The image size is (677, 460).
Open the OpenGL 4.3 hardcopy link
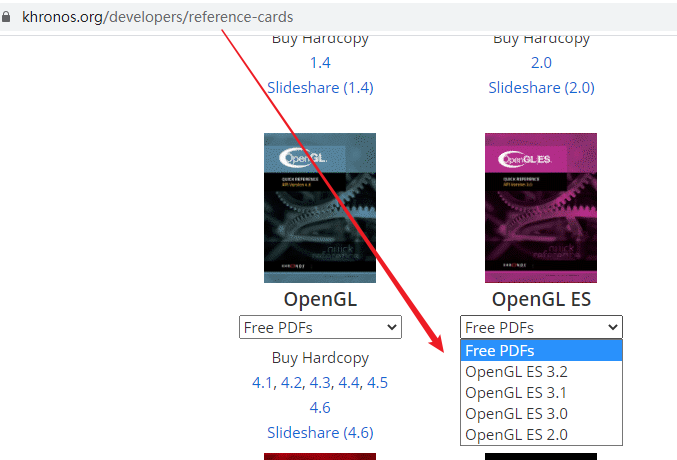pos(320,383)
